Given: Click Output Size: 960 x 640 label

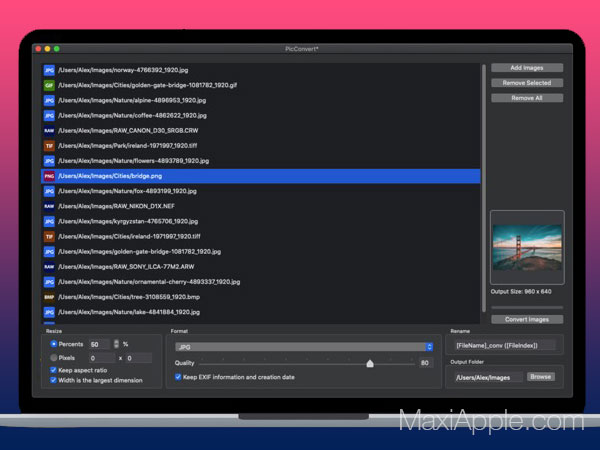Looking at the screenshot, I should pos(521,292).
